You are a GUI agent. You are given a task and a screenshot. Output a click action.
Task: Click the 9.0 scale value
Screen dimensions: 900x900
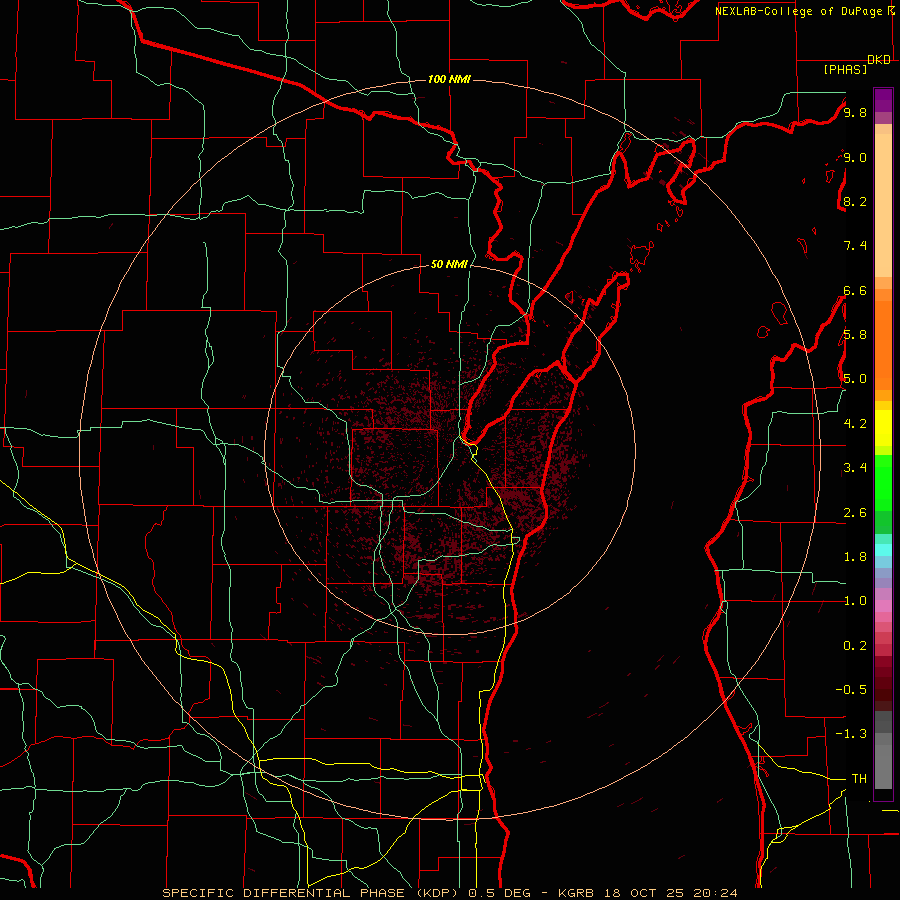point(855,157)
